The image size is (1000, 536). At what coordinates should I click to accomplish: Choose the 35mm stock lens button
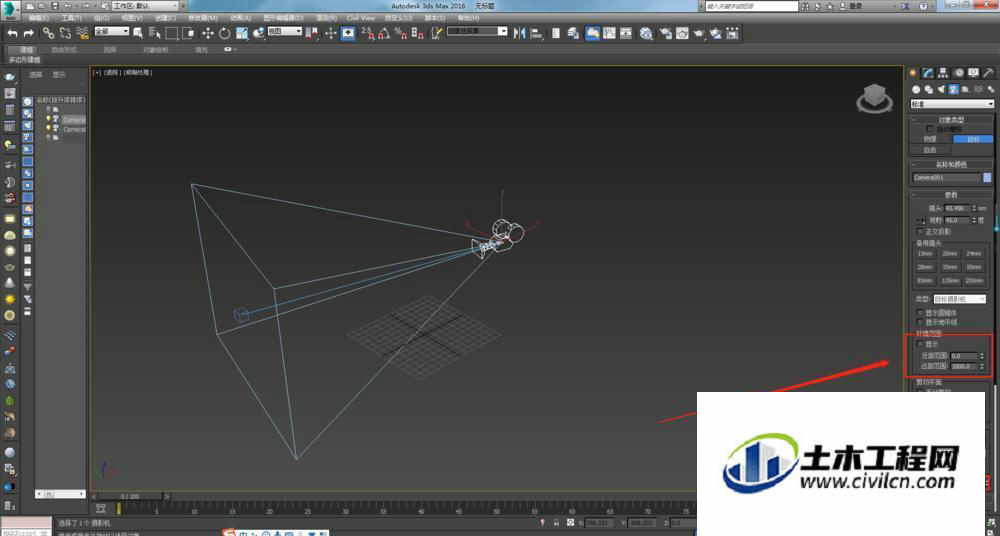tap(950, 267)
